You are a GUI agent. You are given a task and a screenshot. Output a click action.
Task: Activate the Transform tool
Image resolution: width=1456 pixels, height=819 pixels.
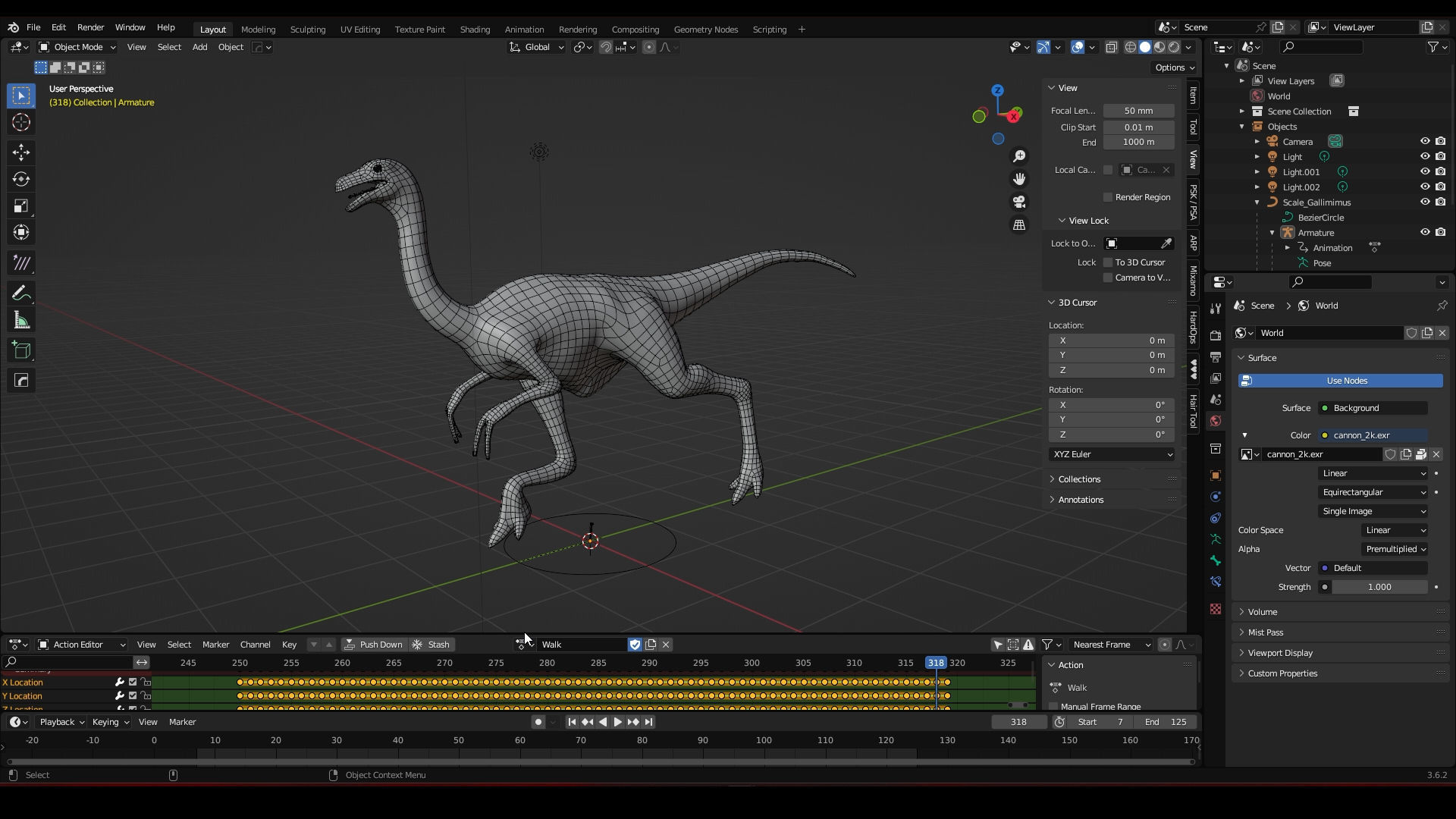tap(21, 232)
